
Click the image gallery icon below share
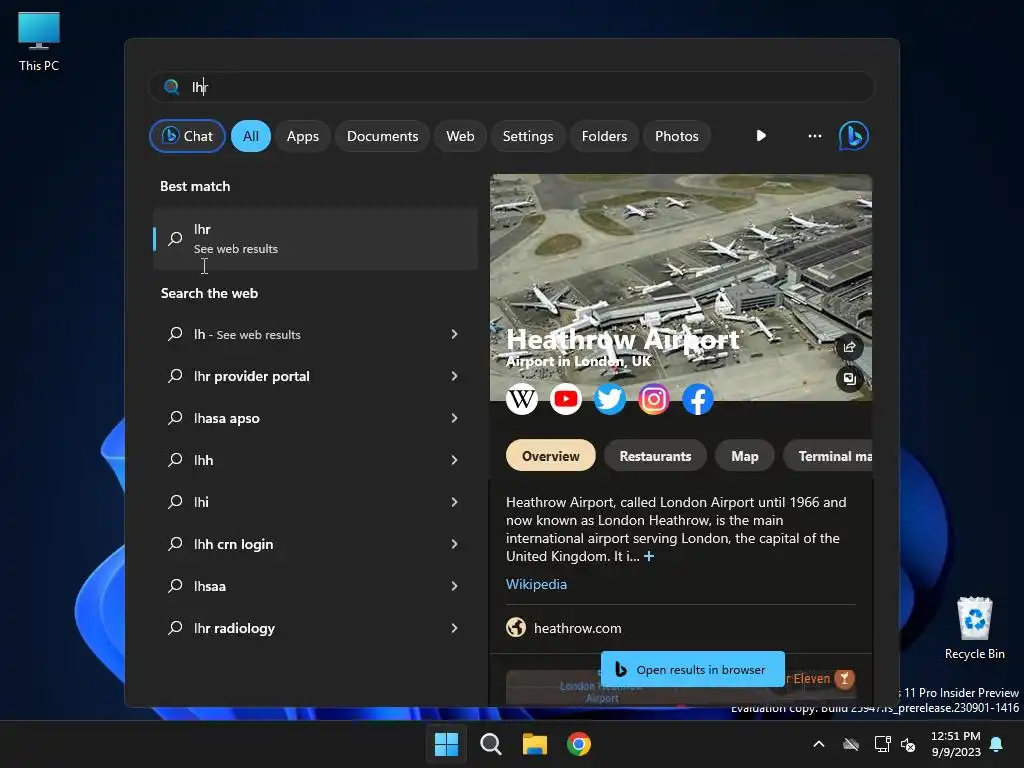tap(850, 379)
